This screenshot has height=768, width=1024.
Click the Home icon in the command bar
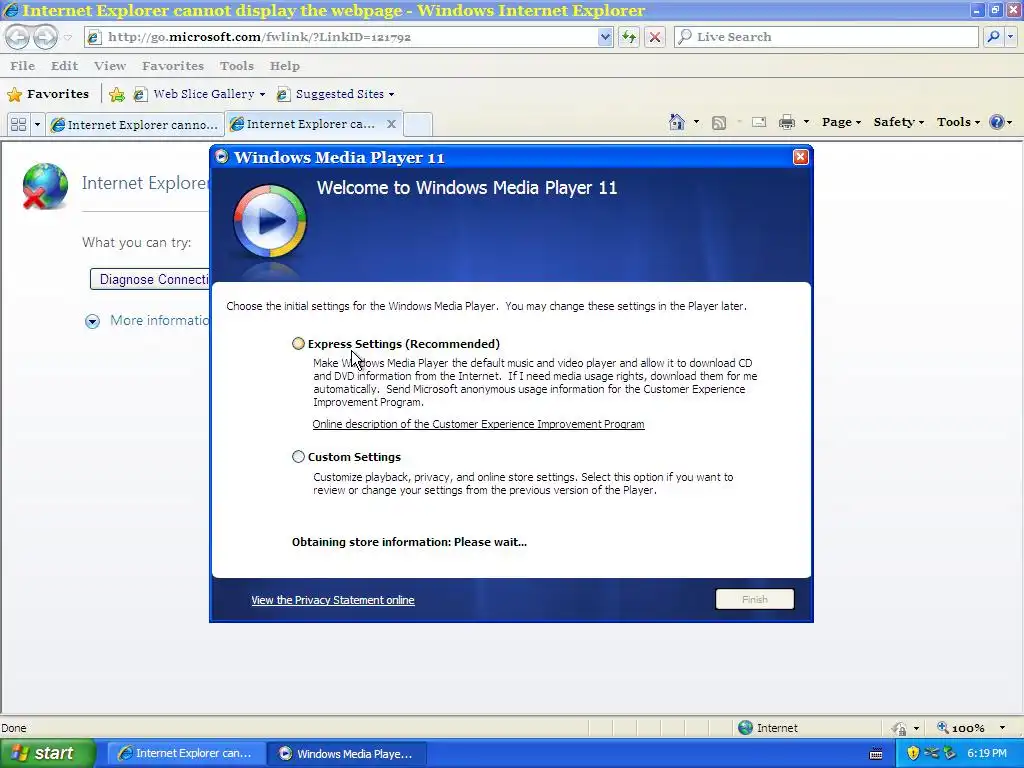pos(677,122)
